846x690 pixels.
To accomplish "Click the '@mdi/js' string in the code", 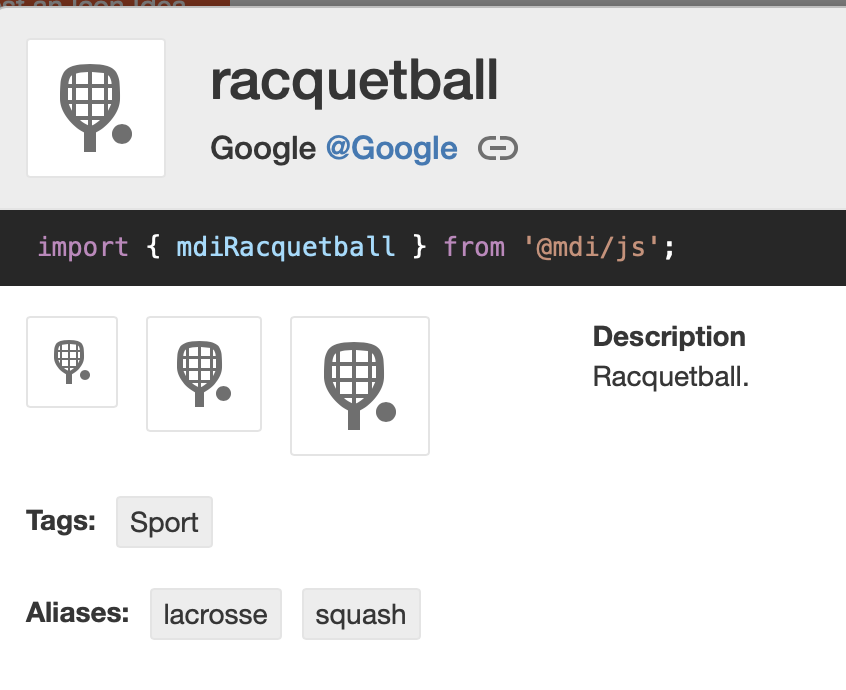I will tap(591, 247).
